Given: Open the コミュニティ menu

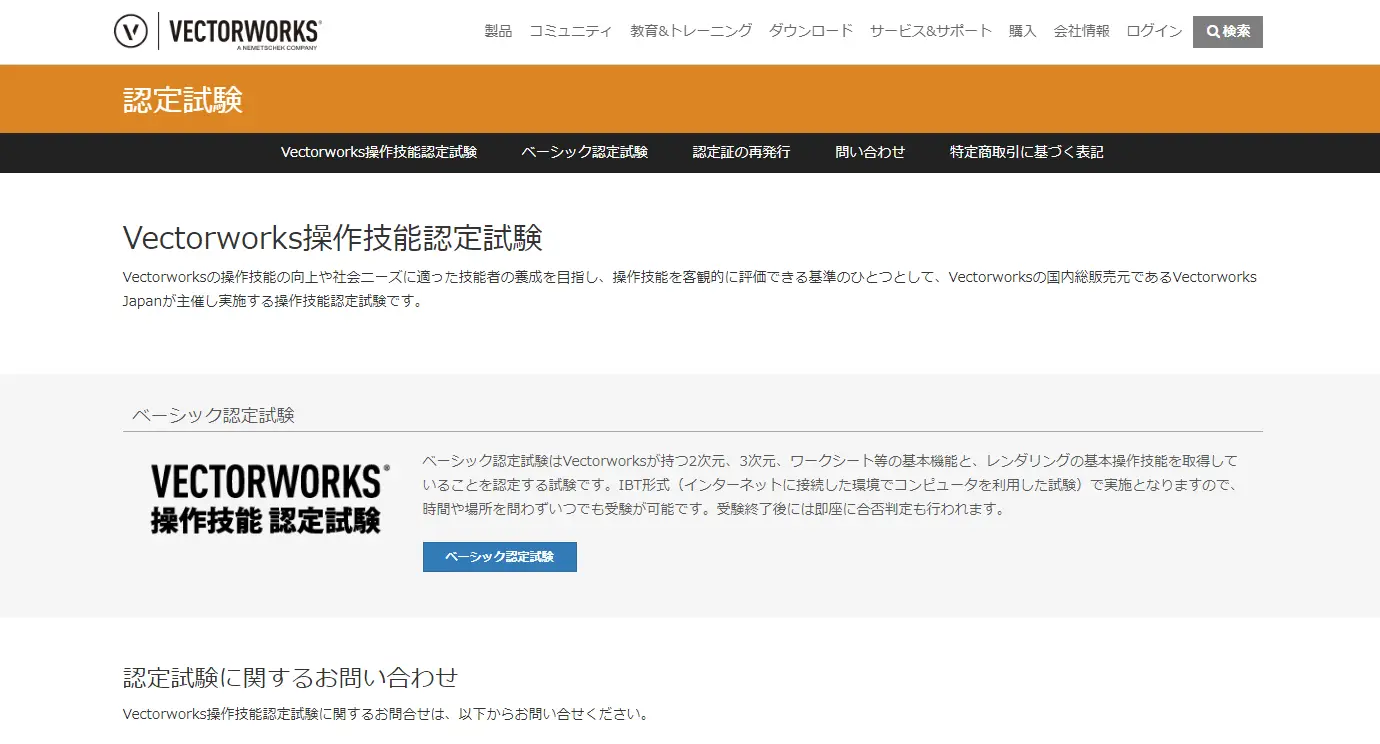Looking at the screenshot, I should click(571, 31).
